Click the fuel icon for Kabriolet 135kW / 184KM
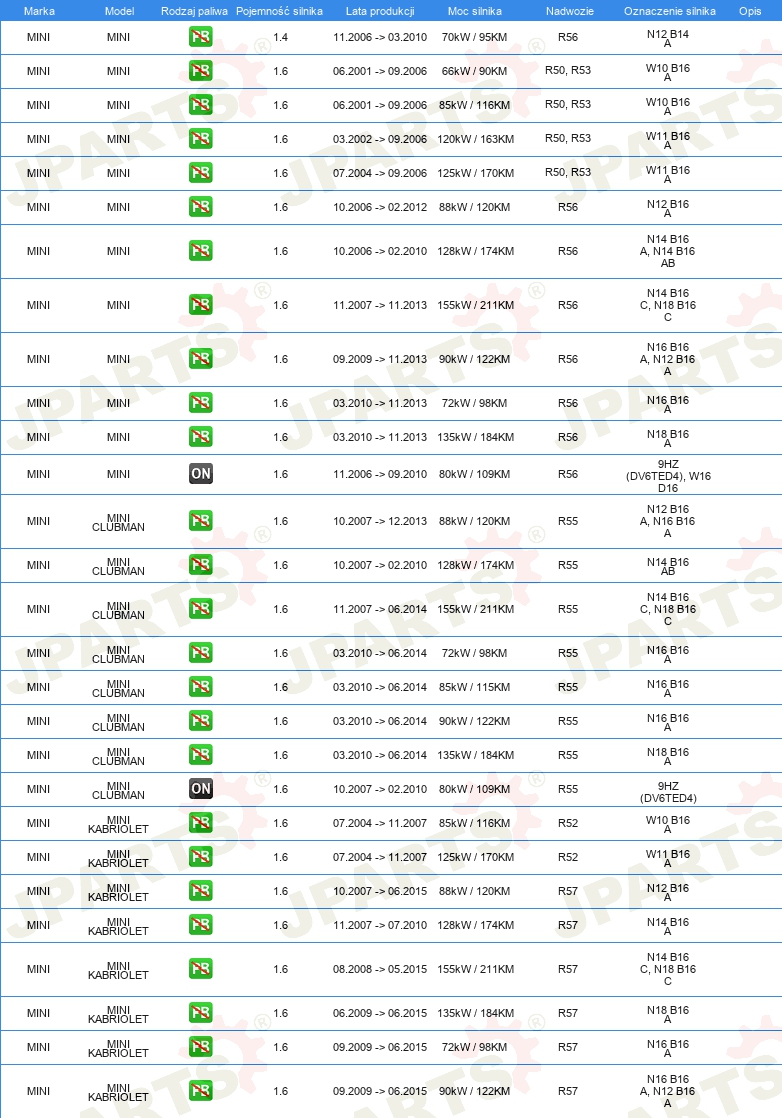 (x=200, y=1012)
